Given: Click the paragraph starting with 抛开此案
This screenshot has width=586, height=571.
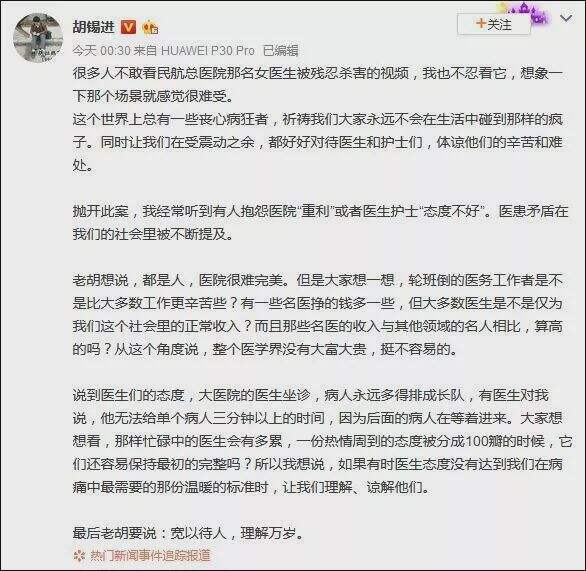Looking at the screenshot, I should click(321, 223).
